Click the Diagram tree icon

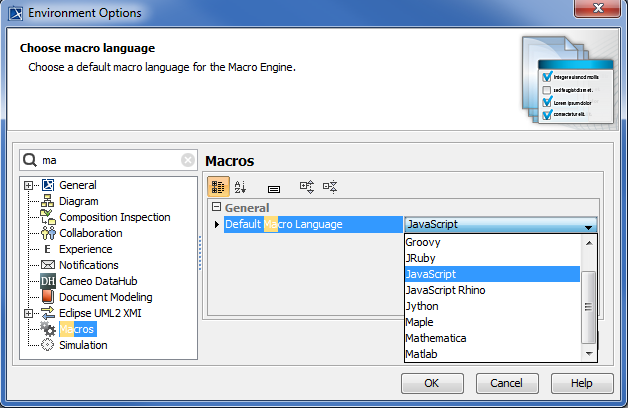tap(48, 201)
